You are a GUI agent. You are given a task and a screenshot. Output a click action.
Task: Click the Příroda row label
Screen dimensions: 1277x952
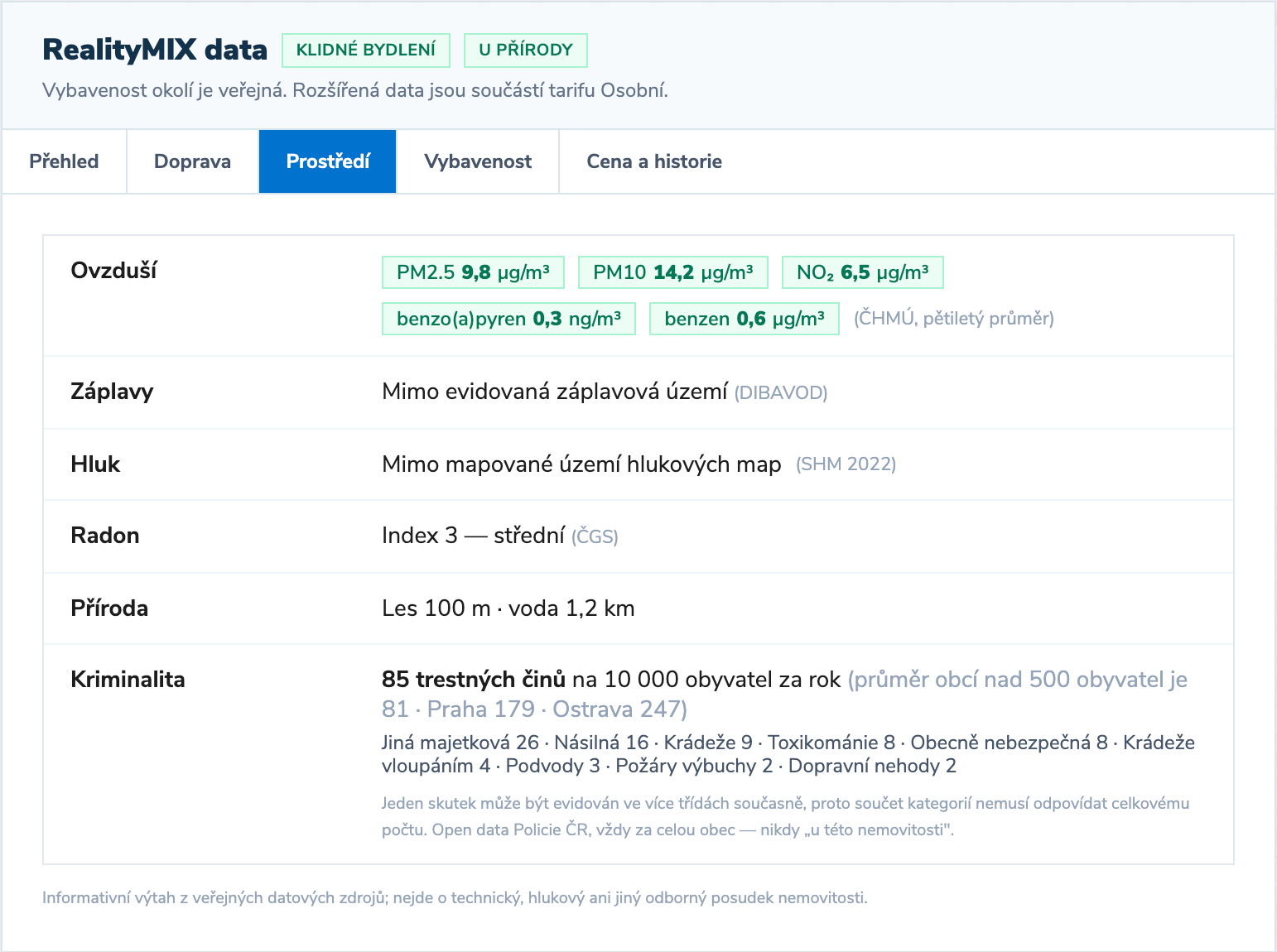pyautogui.click(x=109, y=608)
